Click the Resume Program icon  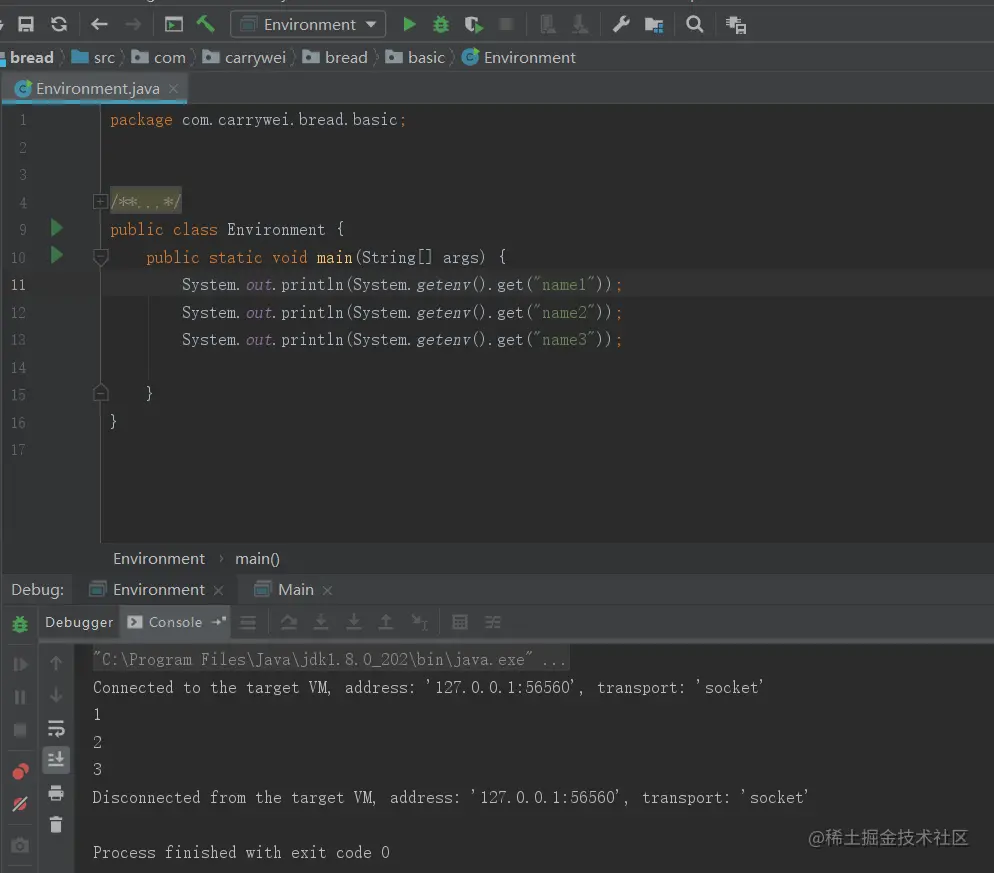(20, 664)
